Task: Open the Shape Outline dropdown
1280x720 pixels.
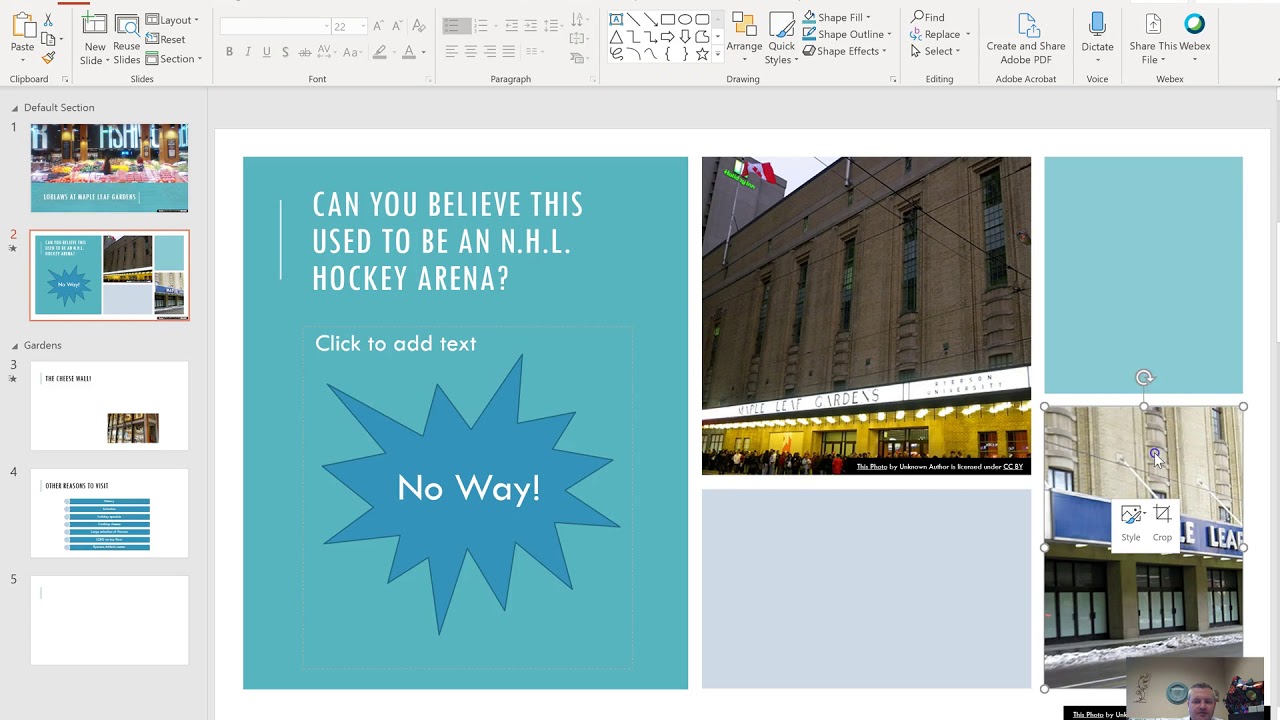Action: pos(846,34)
